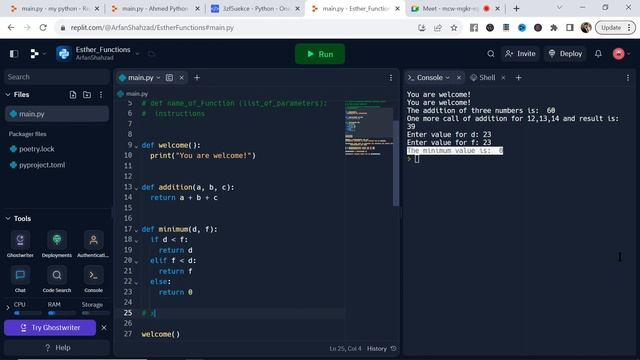Create a new folder icon
640x360 pixels.
(87, 95)
